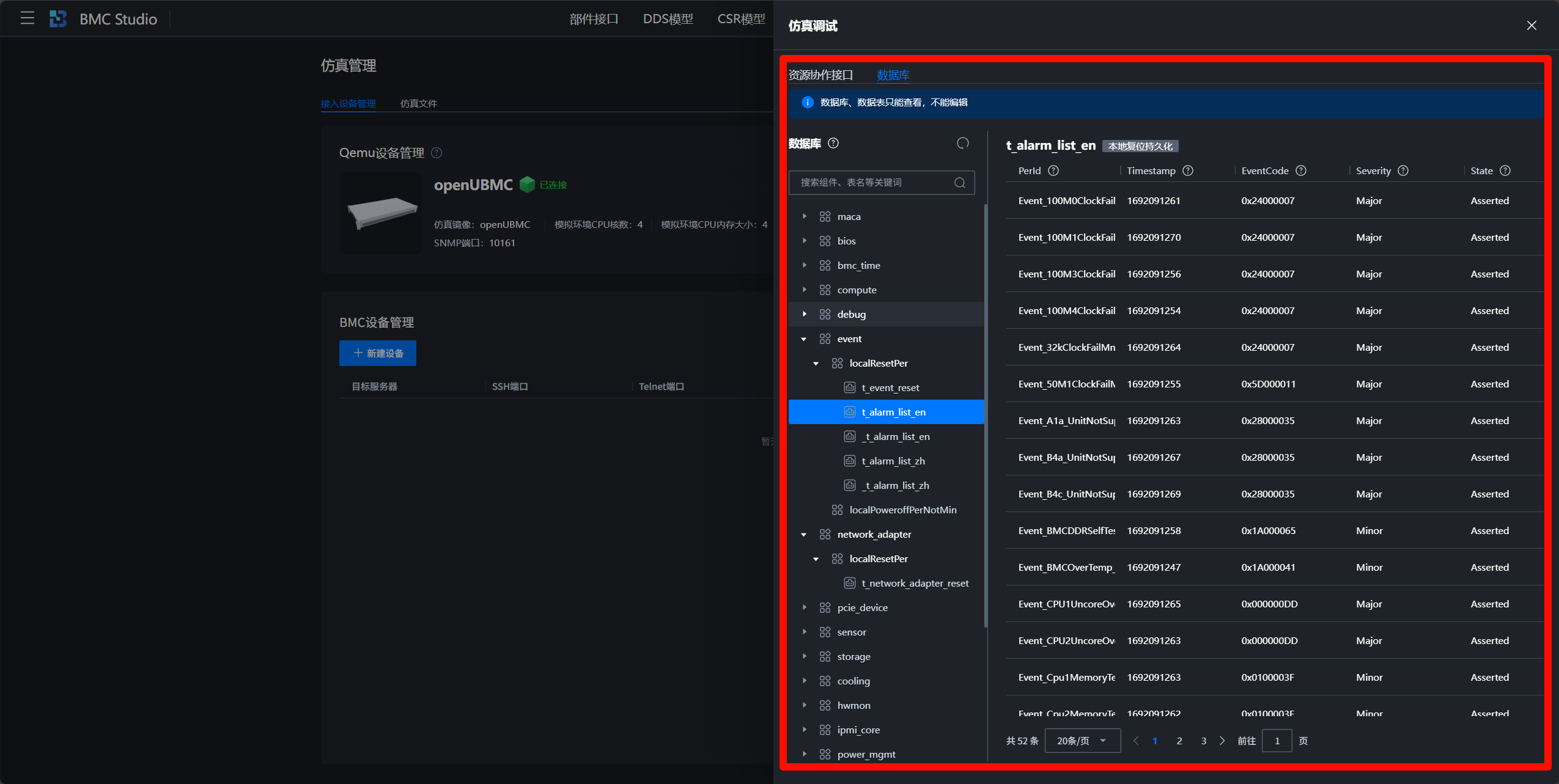This screenshot has height=784, width=1559.
Task: Click the 新建设备 button
Action: (378, 353)
